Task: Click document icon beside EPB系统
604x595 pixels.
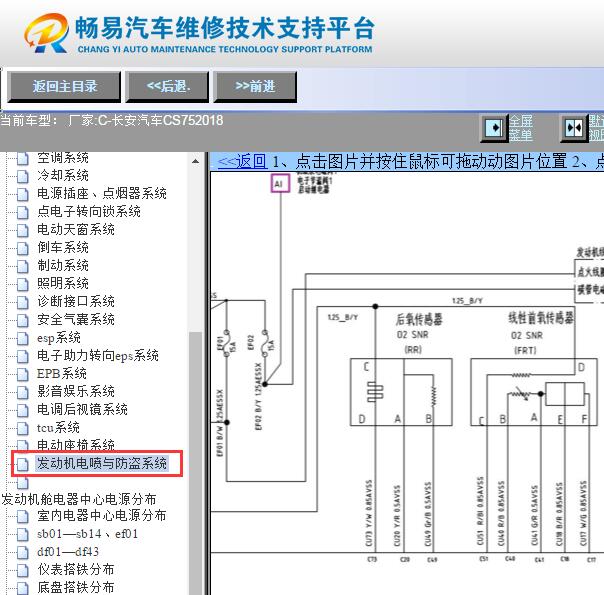Action: coord(23,374)
